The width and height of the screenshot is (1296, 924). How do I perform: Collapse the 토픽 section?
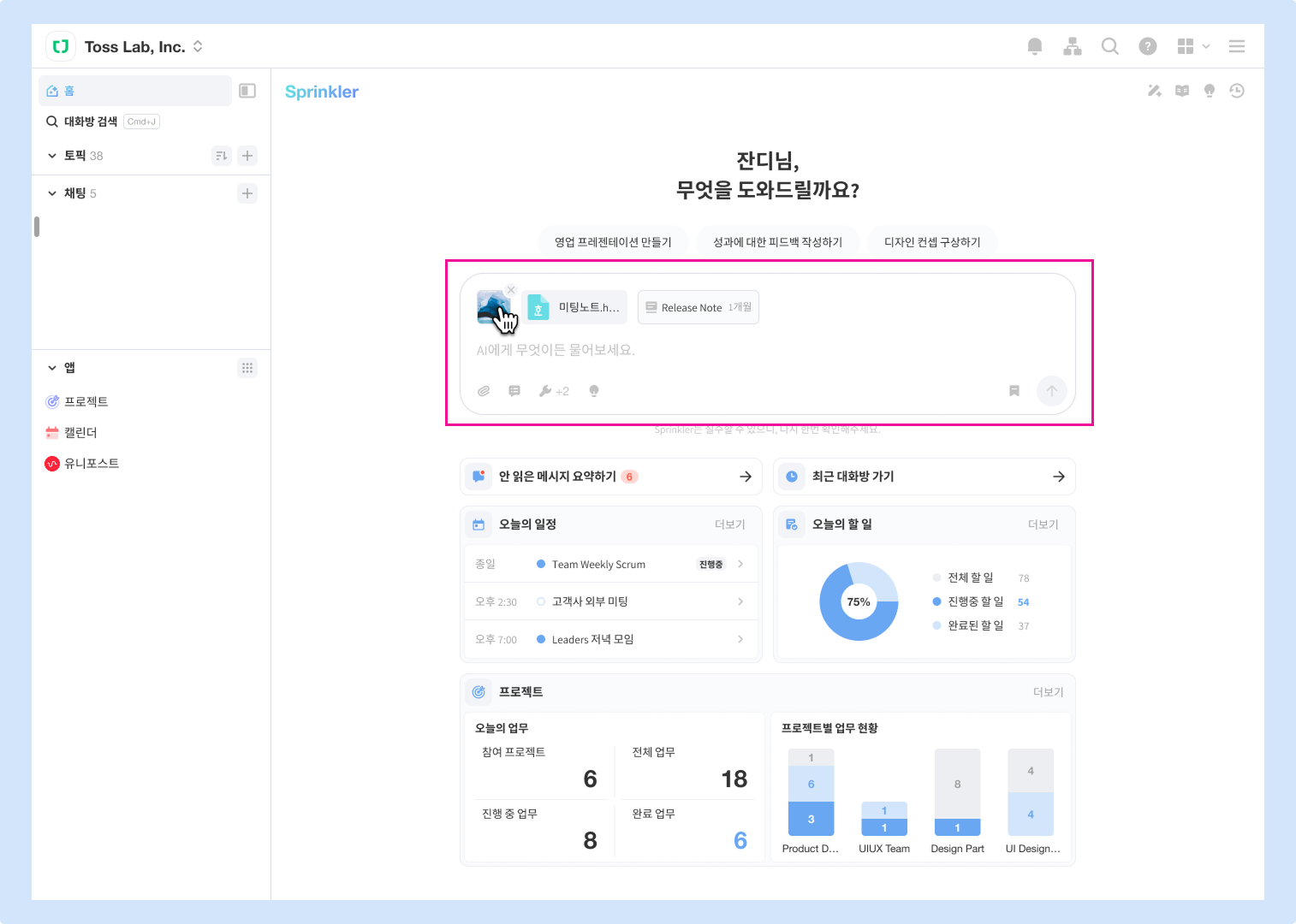pos(52,156)
